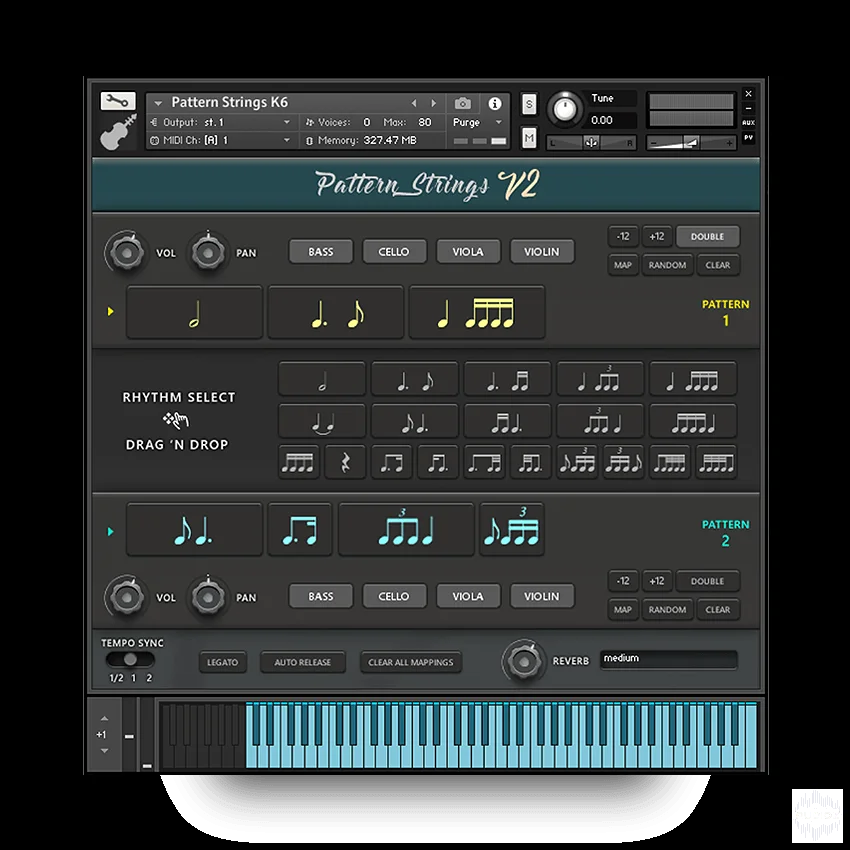Select CELLO for Pattern 1
The image size is (850, 850).
point(394,252)
